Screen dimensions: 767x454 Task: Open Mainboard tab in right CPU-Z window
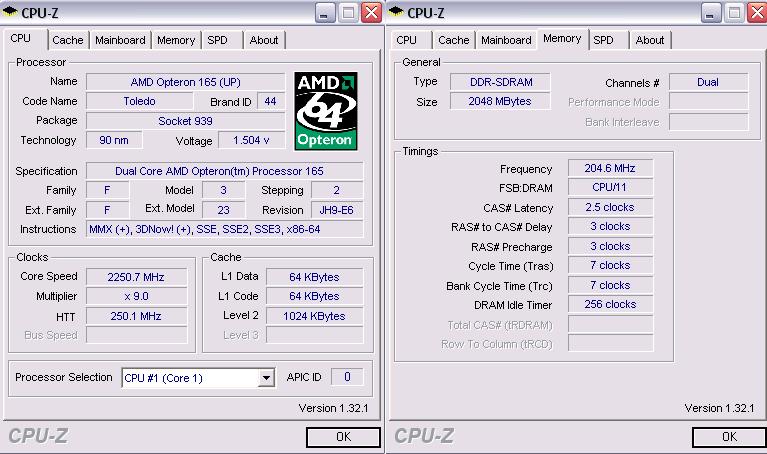tap(506, 40)
